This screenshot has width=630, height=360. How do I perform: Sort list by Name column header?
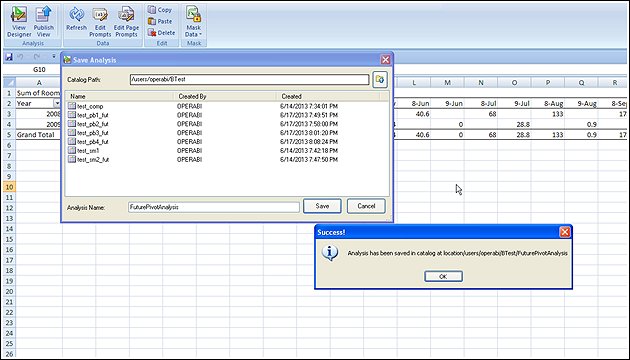(120, 96)
